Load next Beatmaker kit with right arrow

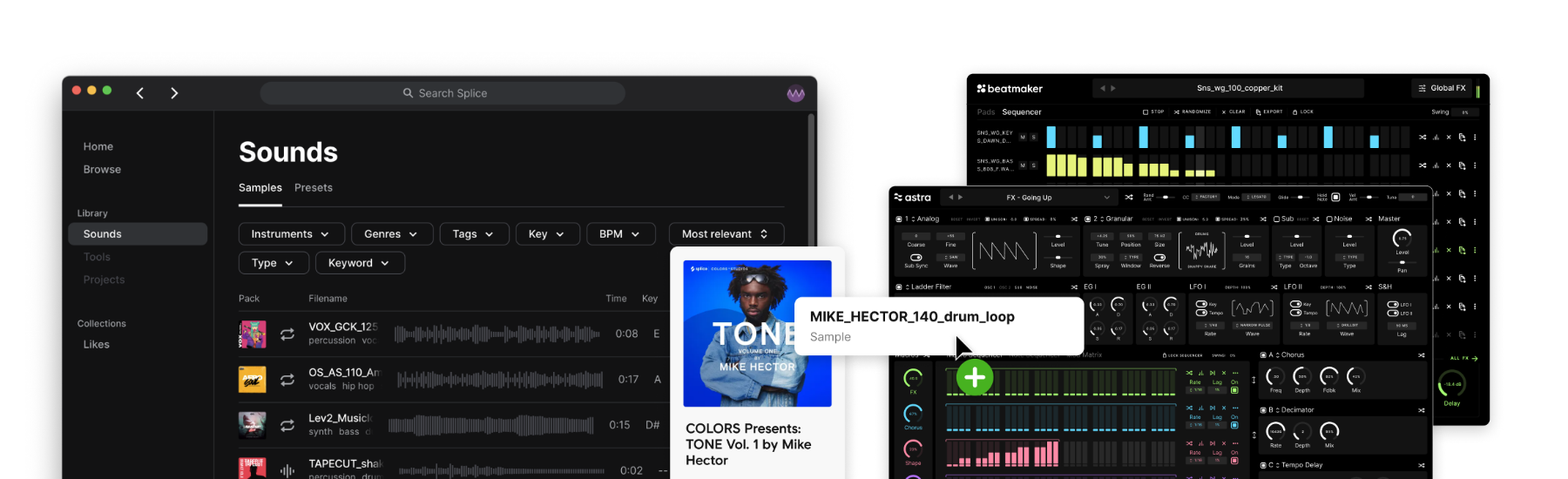[x=1113, y=88]
